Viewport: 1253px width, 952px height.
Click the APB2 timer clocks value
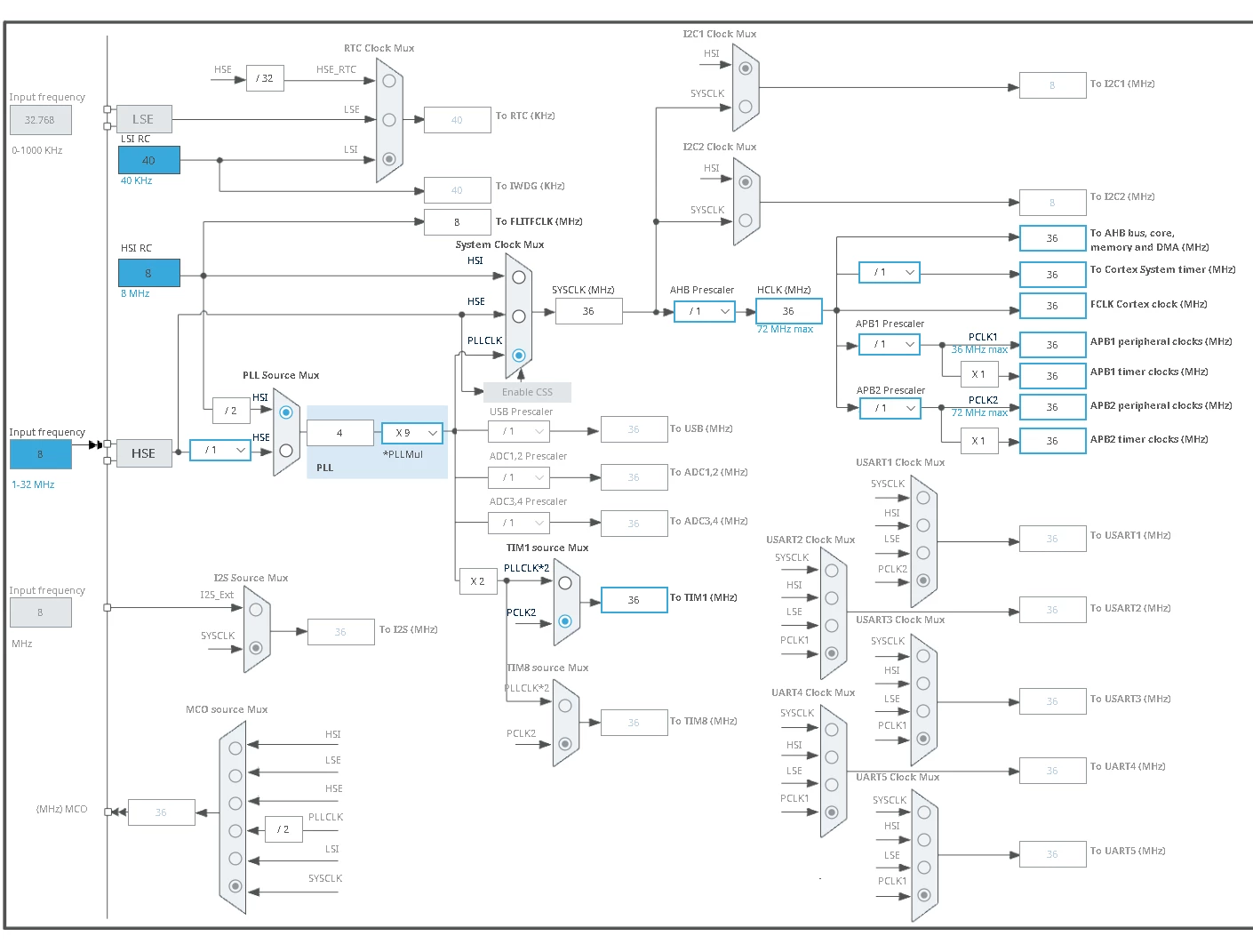(1052, 441)
